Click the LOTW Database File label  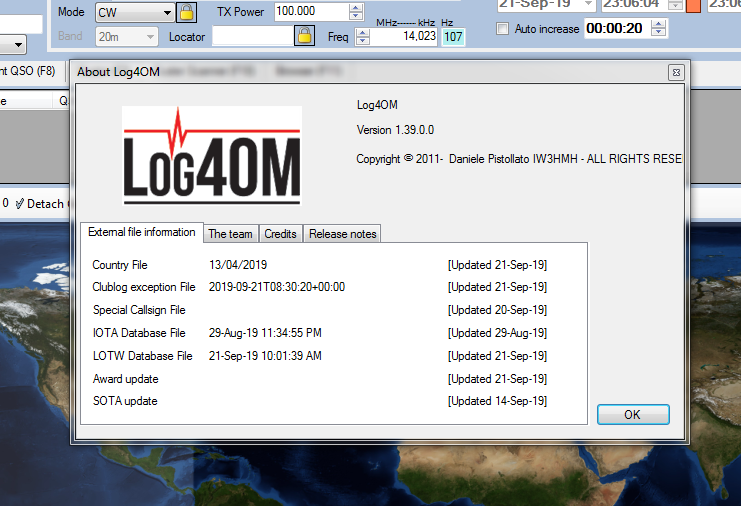143,356
